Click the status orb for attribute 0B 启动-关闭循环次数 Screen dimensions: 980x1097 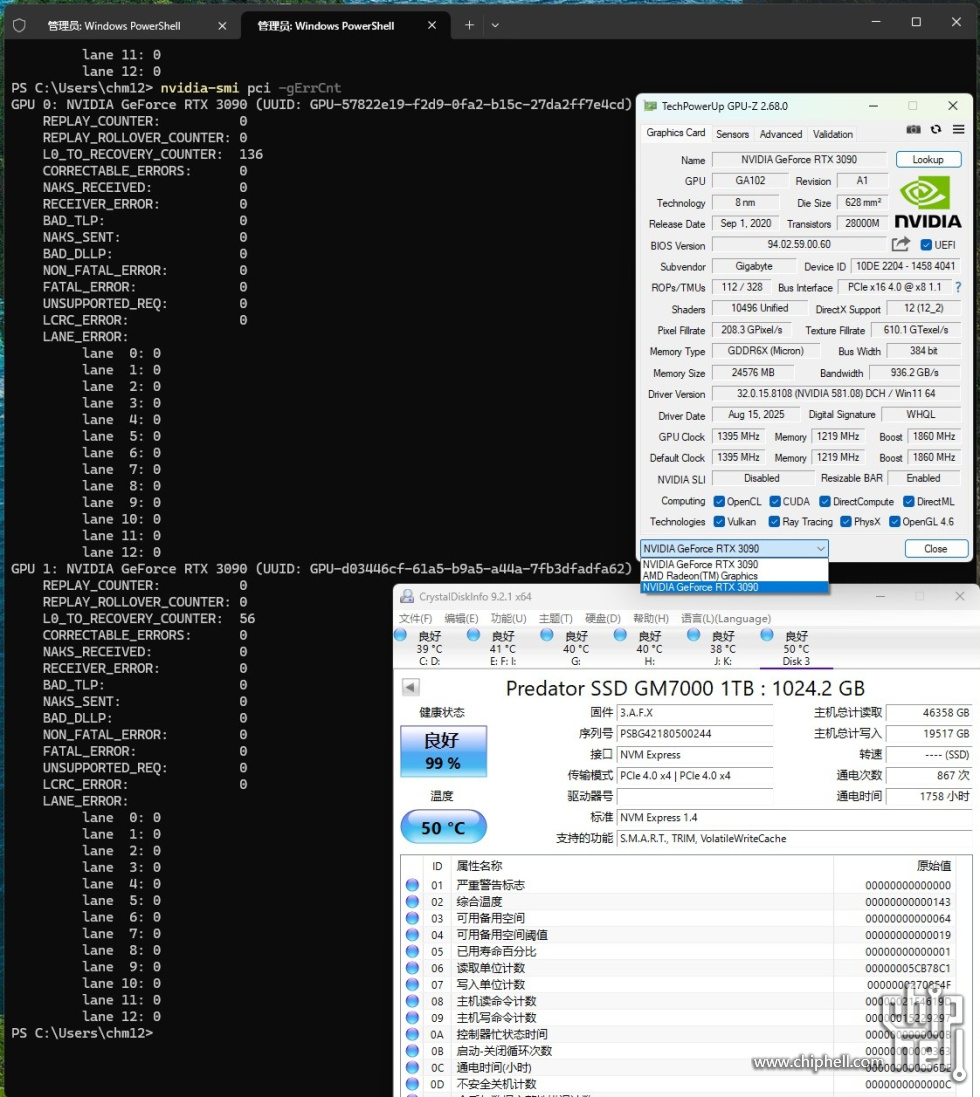pyautogui.click(x=412, y=1051)
